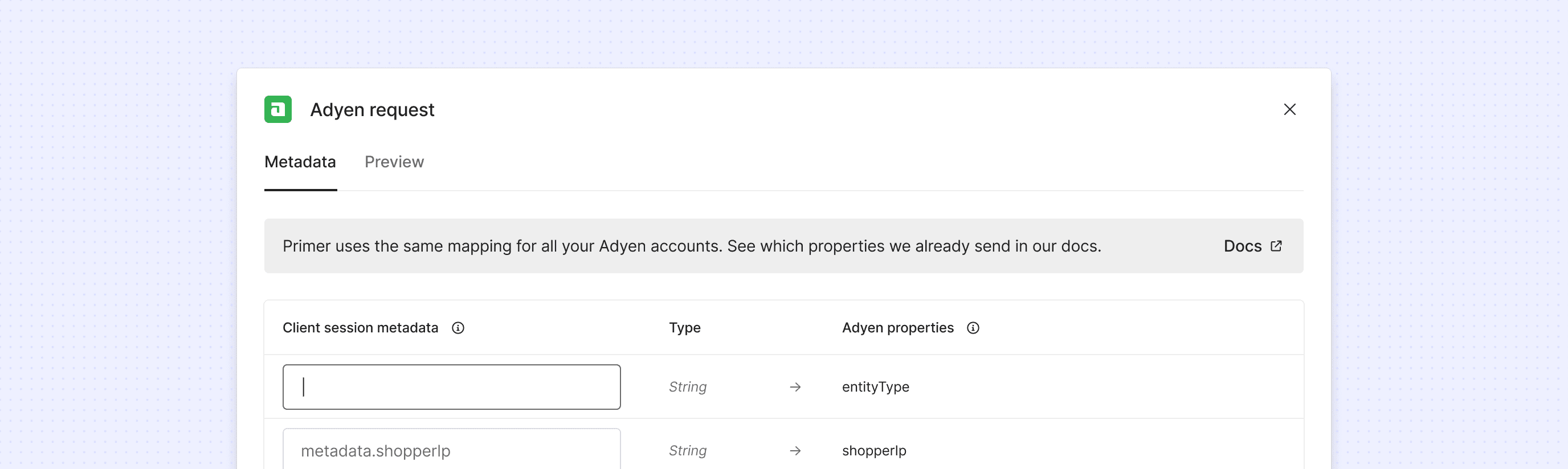Click the arrow icon in the entityType row
This screenshot has width=1568, height=469.
[795, 387]
